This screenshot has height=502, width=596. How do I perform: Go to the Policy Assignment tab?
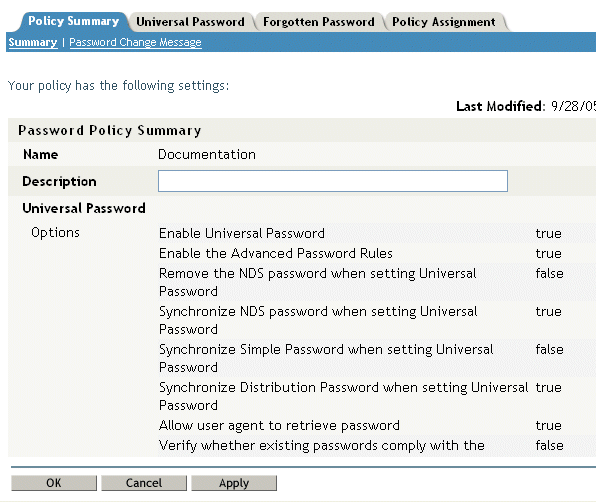444,22
